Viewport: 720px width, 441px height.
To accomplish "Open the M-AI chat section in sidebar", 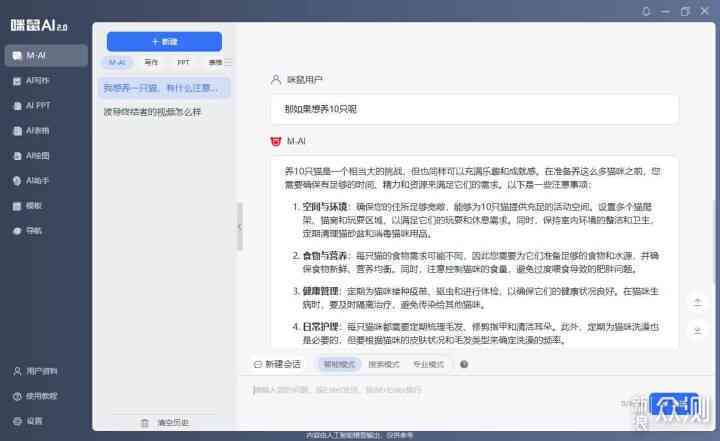I will (46, 56).
